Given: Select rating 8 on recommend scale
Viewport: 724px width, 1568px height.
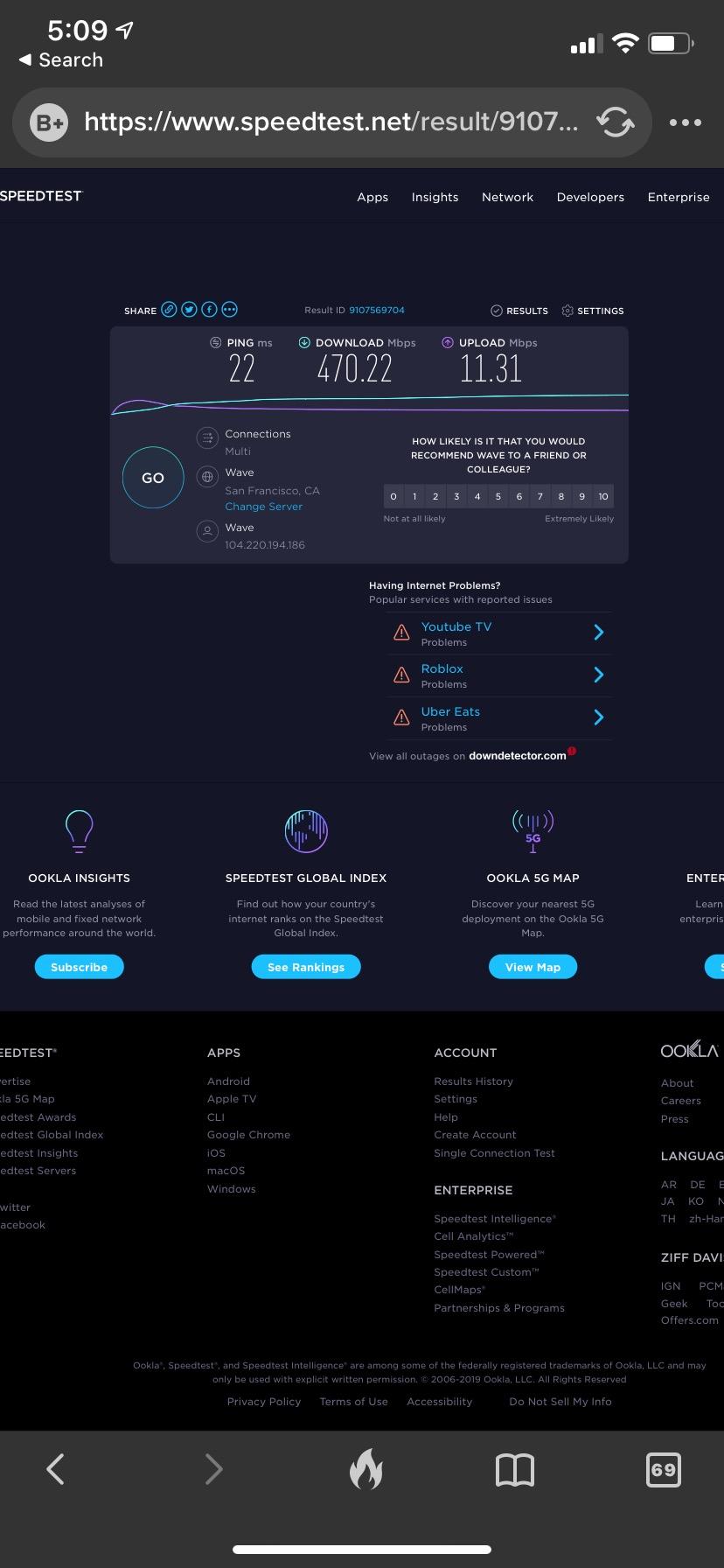Looking at the screenshot, I should (561, 496).
